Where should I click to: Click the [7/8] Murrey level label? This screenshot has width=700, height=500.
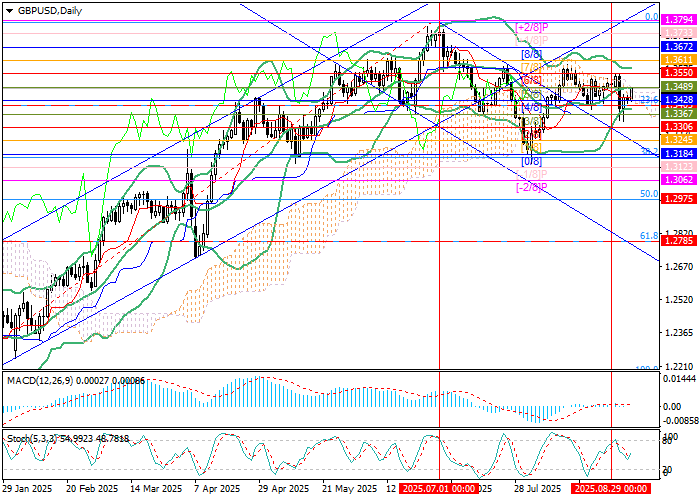click(531, 67)
